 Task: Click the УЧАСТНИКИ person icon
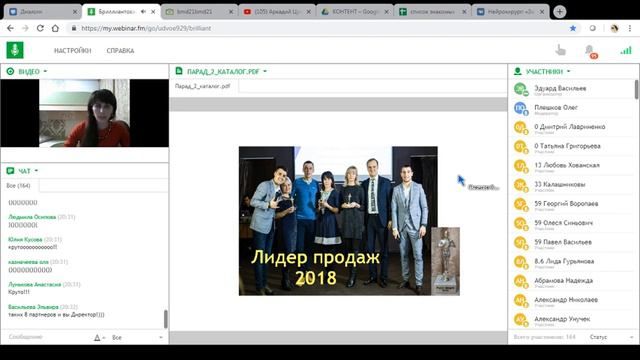coord(518,71)
